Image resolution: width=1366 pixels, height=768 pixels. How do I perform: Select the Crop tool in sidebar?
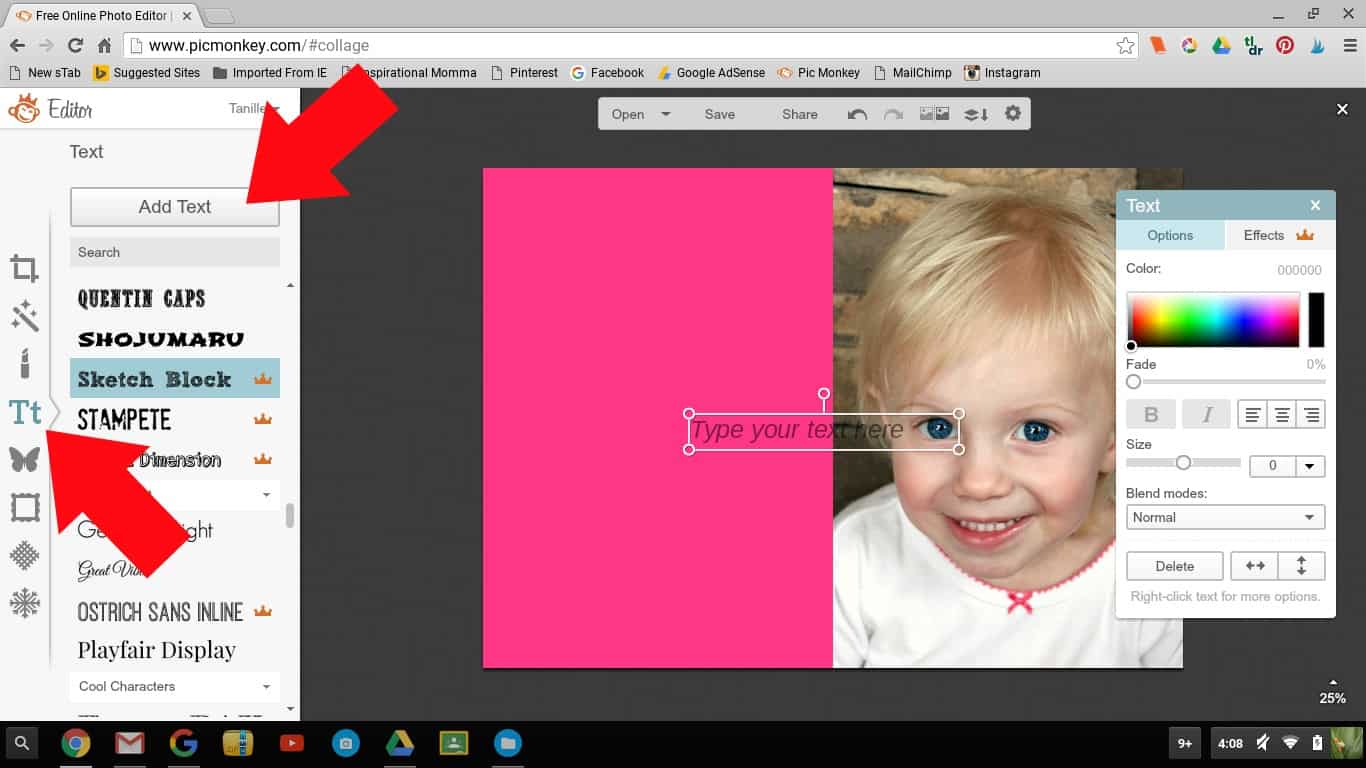click(24, 268)
